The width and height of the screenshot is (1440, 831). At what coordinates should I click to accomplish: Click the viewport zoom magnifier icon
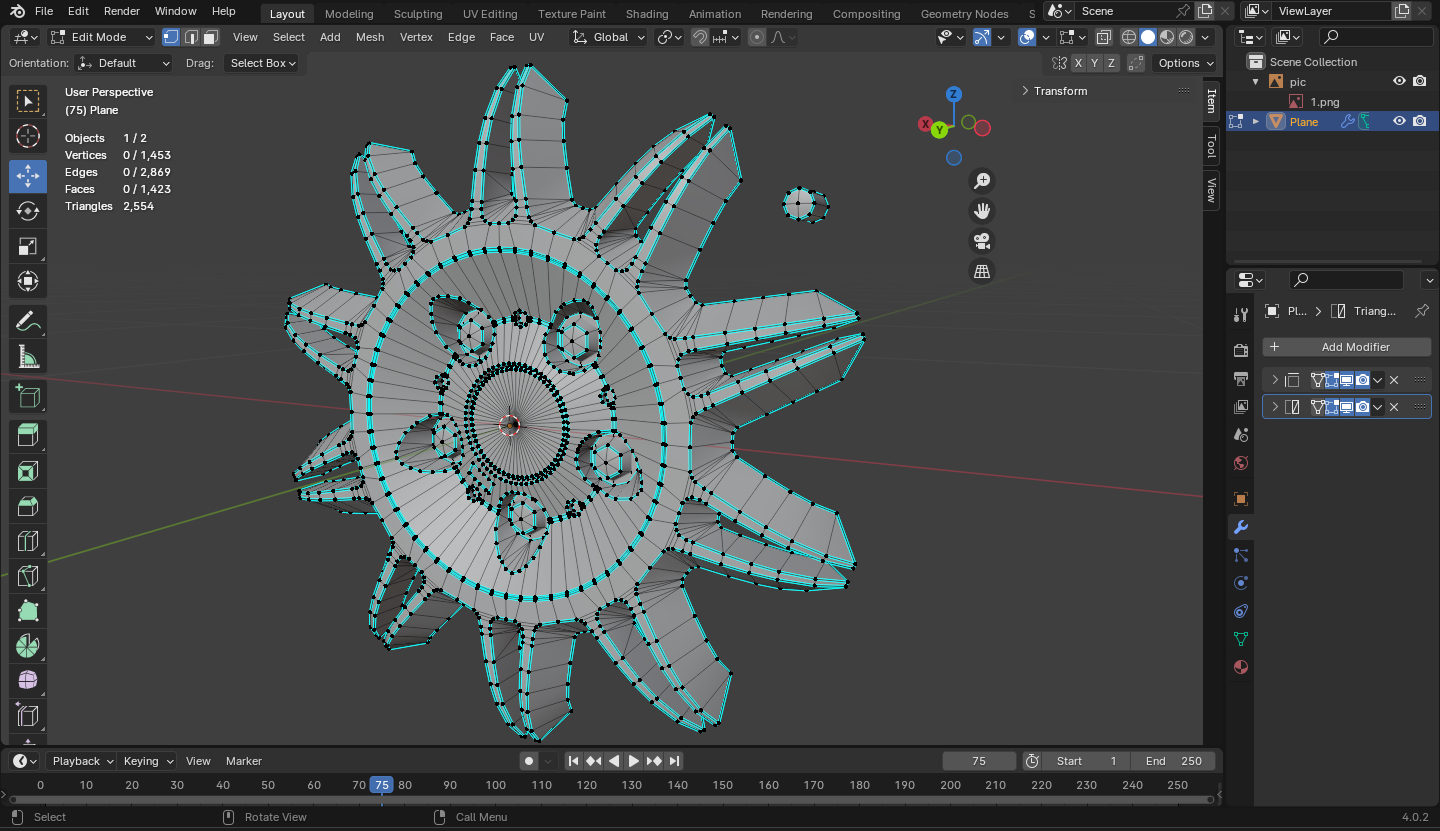point(982,180)
